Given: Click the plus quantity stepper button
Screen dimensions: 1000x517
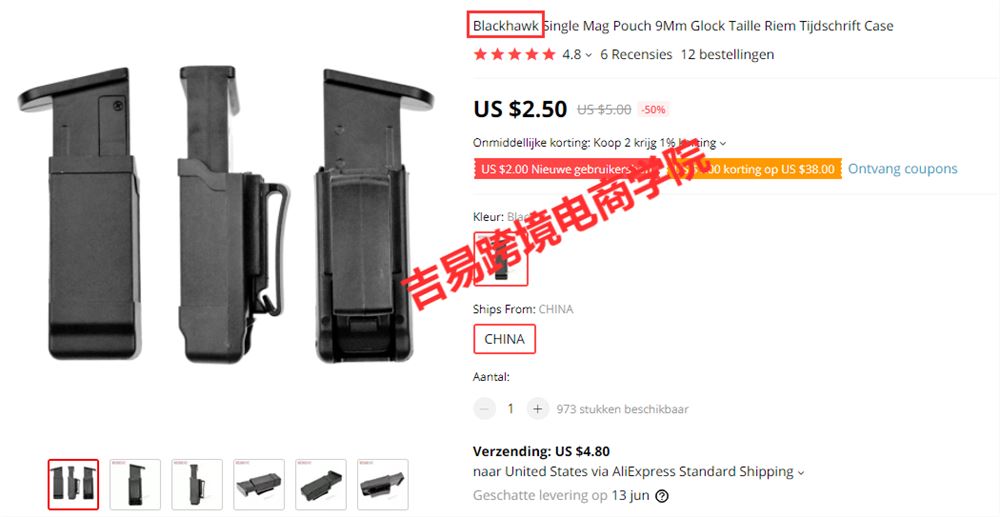Looking at the screenshot, I should 538,409.
